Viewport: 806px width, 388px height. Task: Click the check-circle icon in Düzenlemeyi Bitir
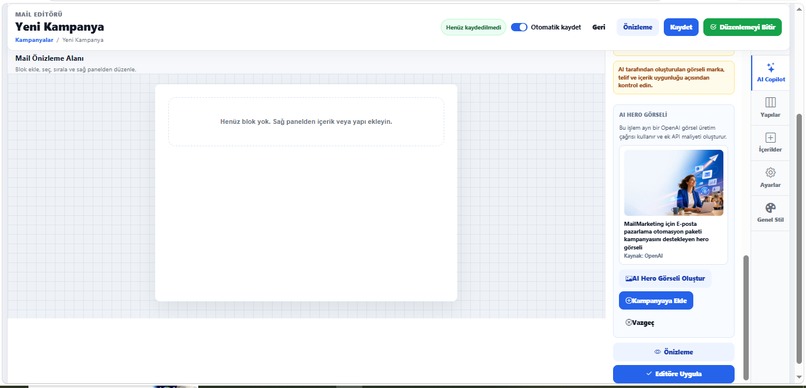point(713,27)
